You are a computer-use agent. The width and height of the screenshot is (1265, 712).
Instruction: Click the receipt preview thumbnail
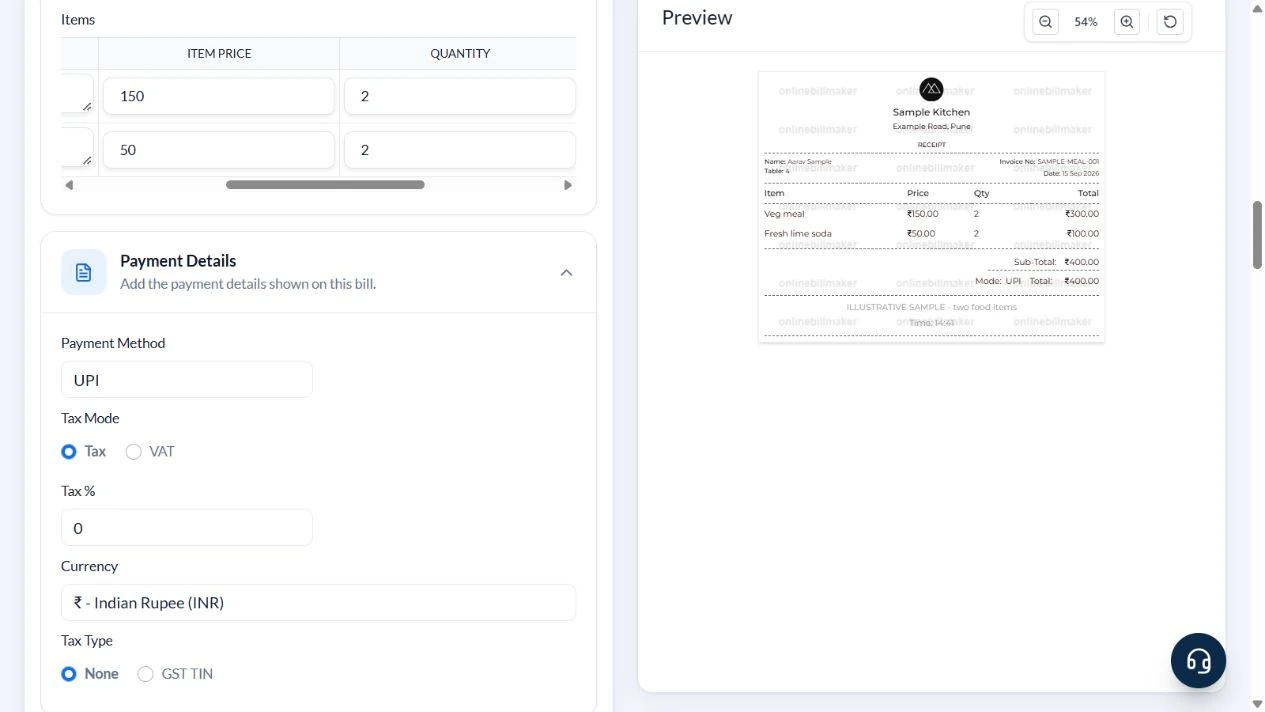point(931,207)
